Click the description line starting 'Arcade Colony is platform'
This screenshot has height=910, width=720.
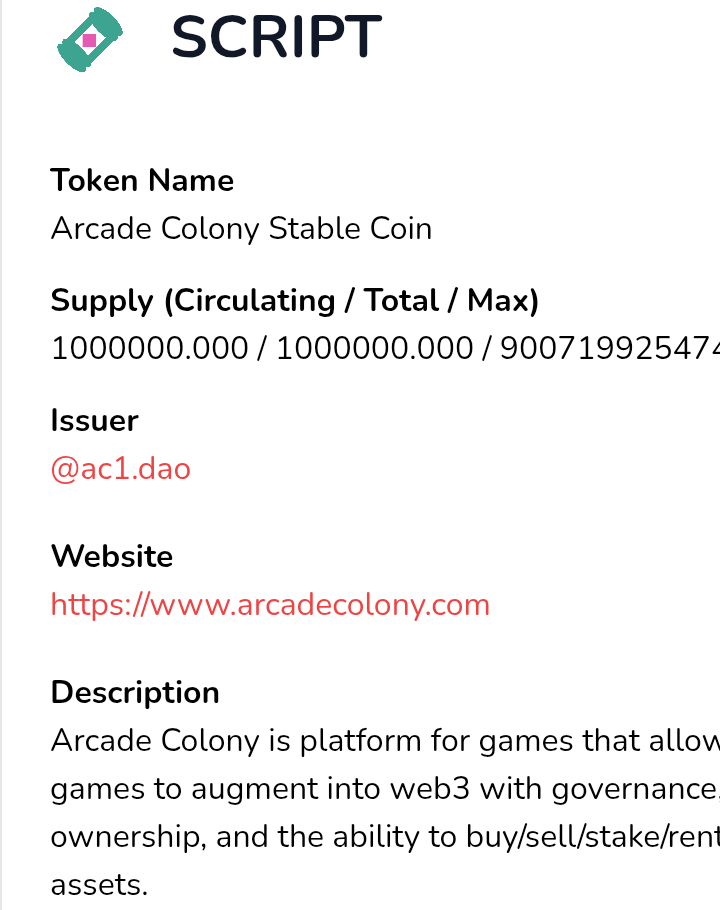point(385,741)
